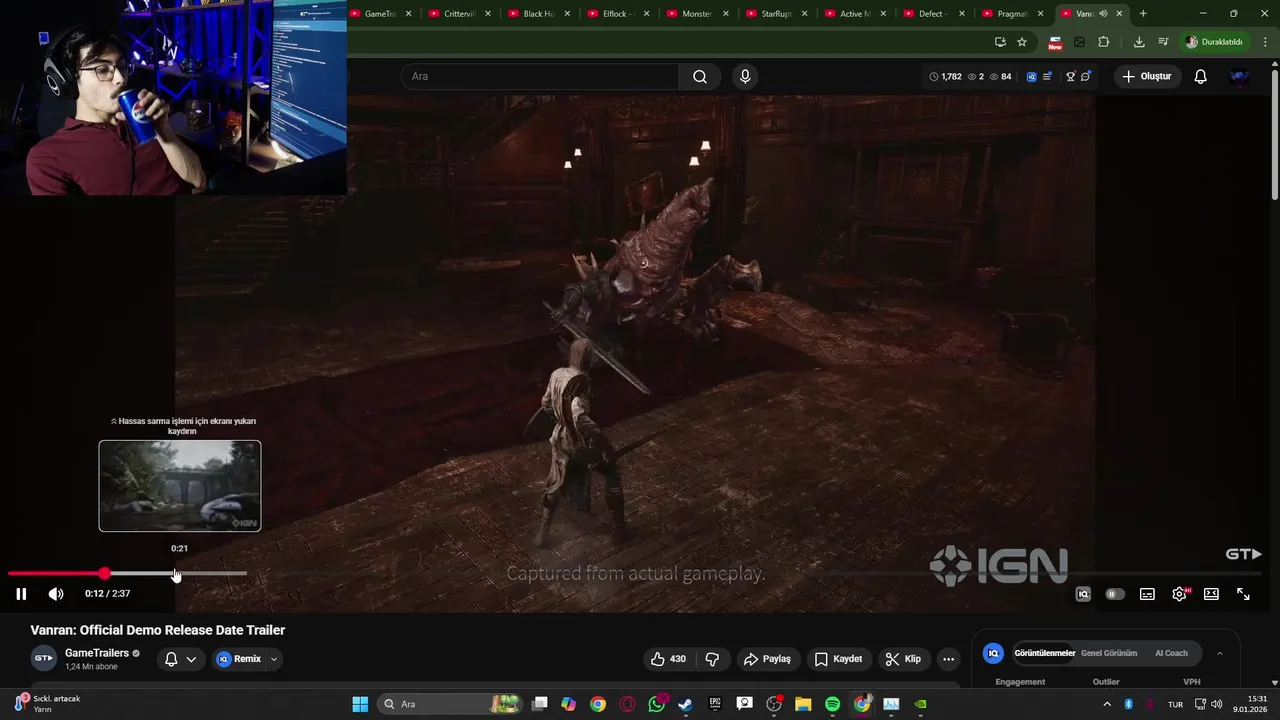Click the GameTrailers channel avatar
The image size is (1280, 720).
pos(44,659)
